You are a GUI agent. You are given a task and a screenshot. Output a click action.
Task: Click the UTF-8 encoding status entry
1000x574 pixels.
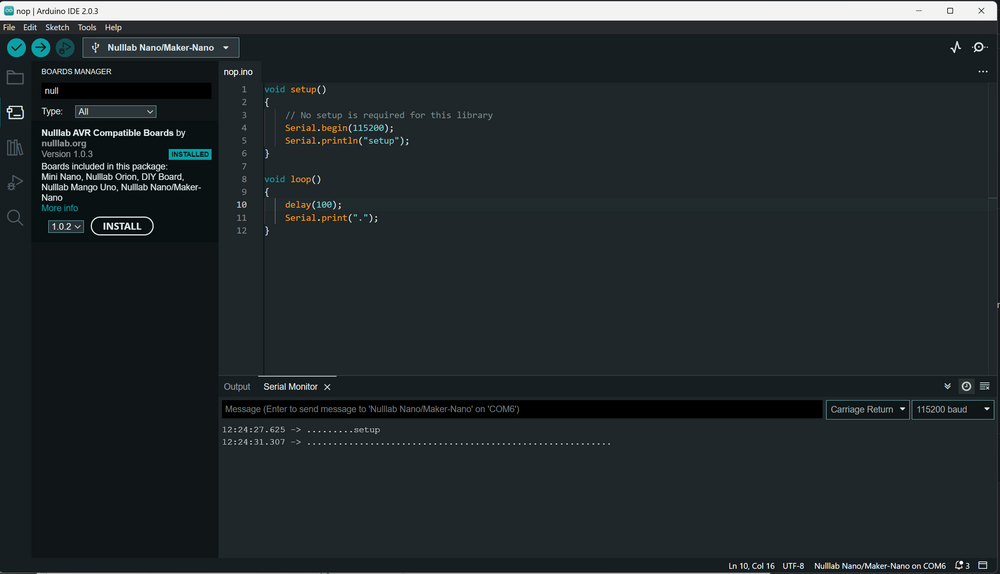(x=793, y=566)
